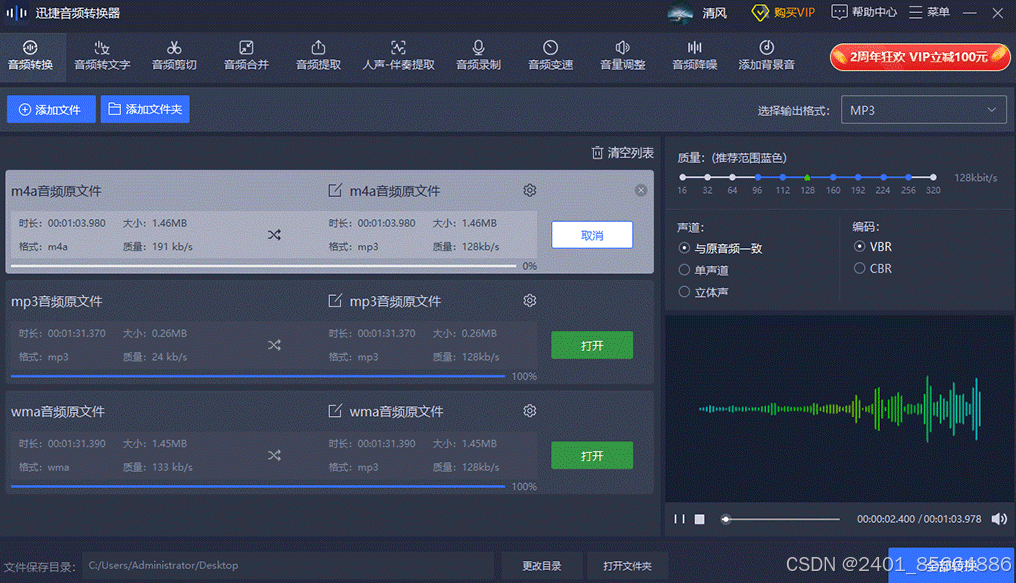Select the mp3音频原文件 source title

(56, 301)
